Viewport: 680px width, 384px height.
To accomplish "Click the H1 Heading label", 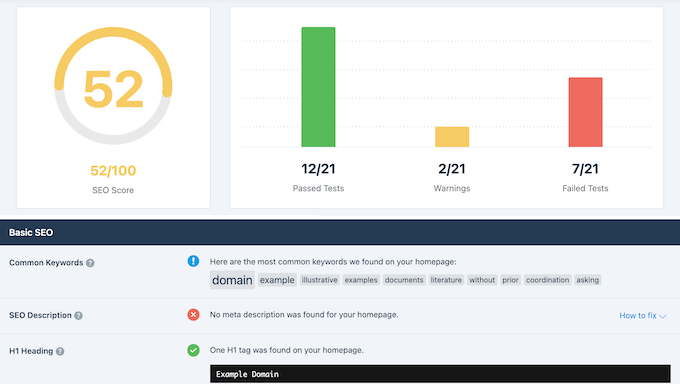I will 31,351.
